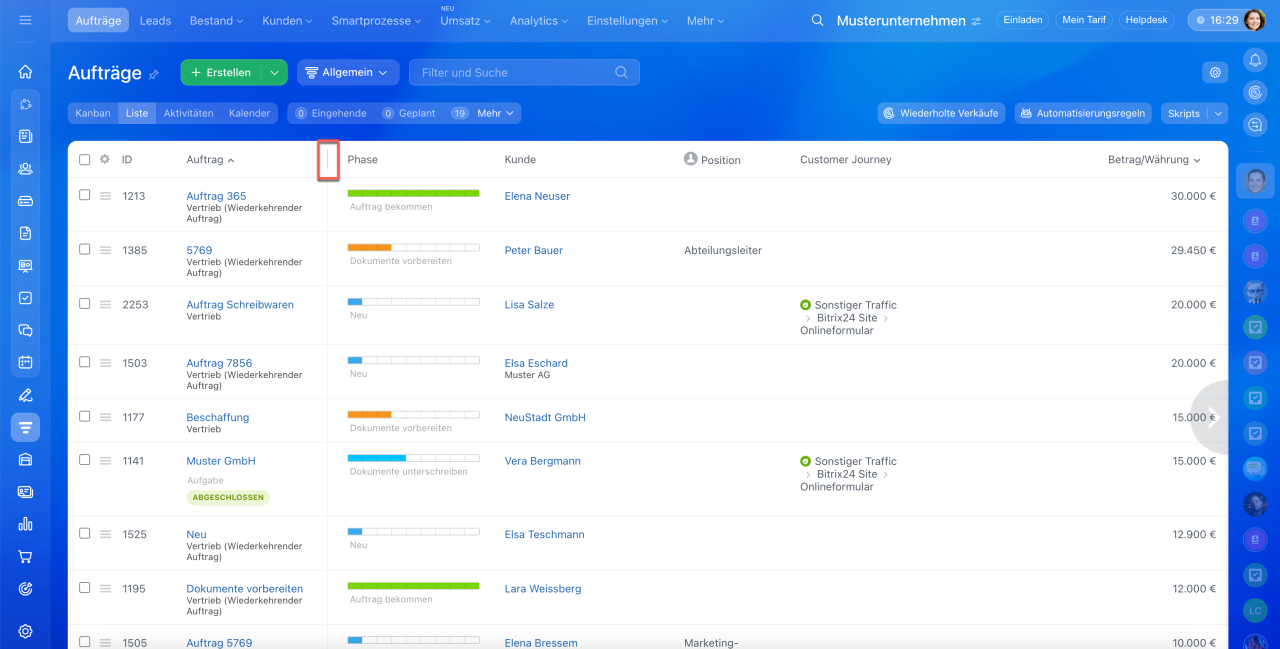Open the calendar icon in left sidebar

click(x=26, y=362)
